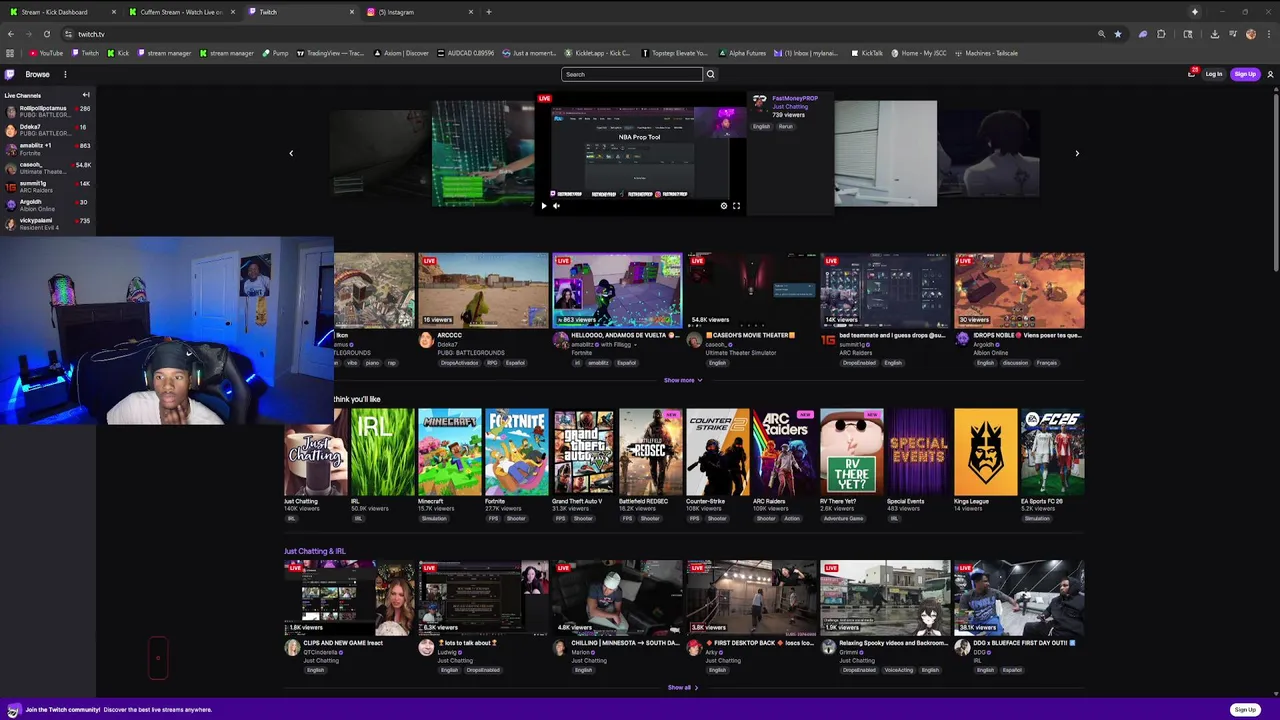Image resolution: width=1280 pixels, height=720 pixels.
Task: Open the ARC Raiders category cover
Action: [x=785, y=452]
